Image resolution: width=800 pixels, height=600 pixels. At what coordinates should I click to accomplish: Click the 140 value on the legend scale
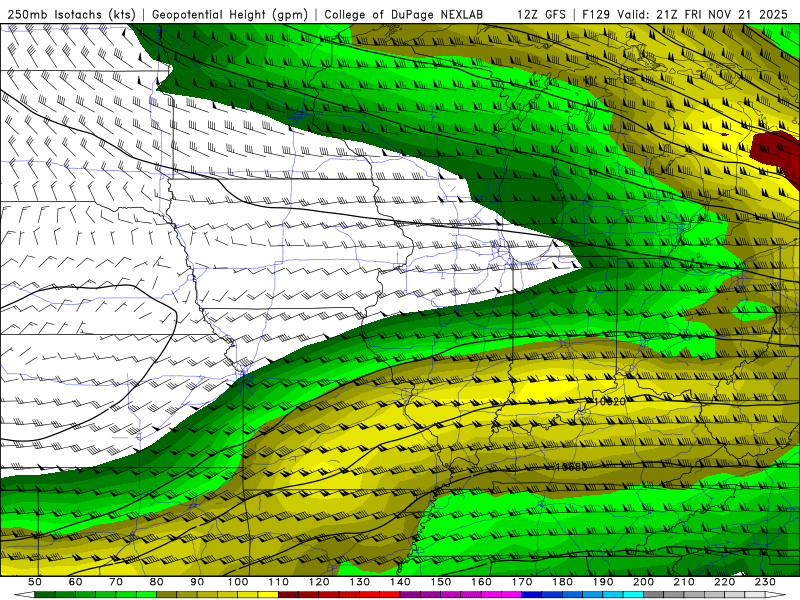point(400,582)
